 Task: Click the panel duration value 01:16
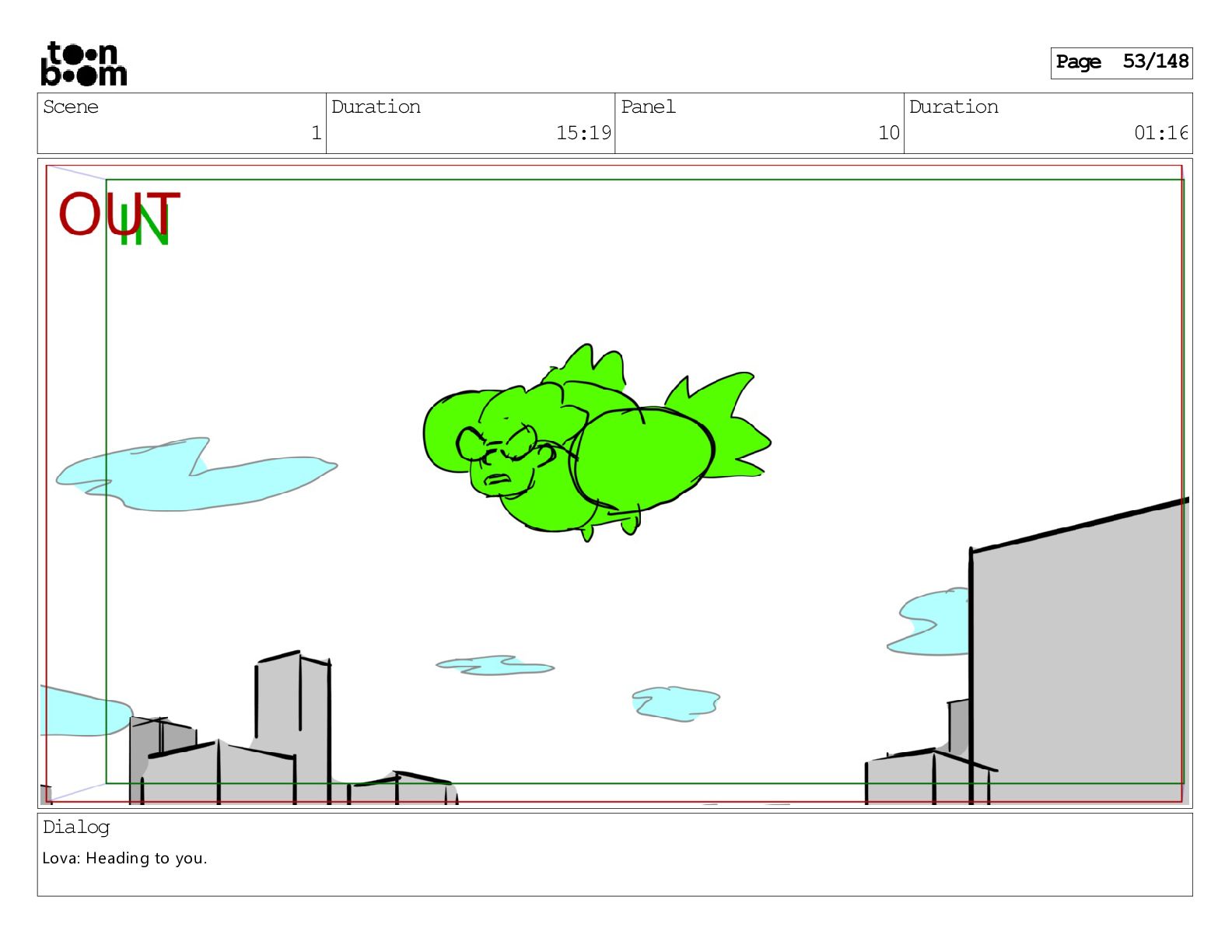[1160, 133]
